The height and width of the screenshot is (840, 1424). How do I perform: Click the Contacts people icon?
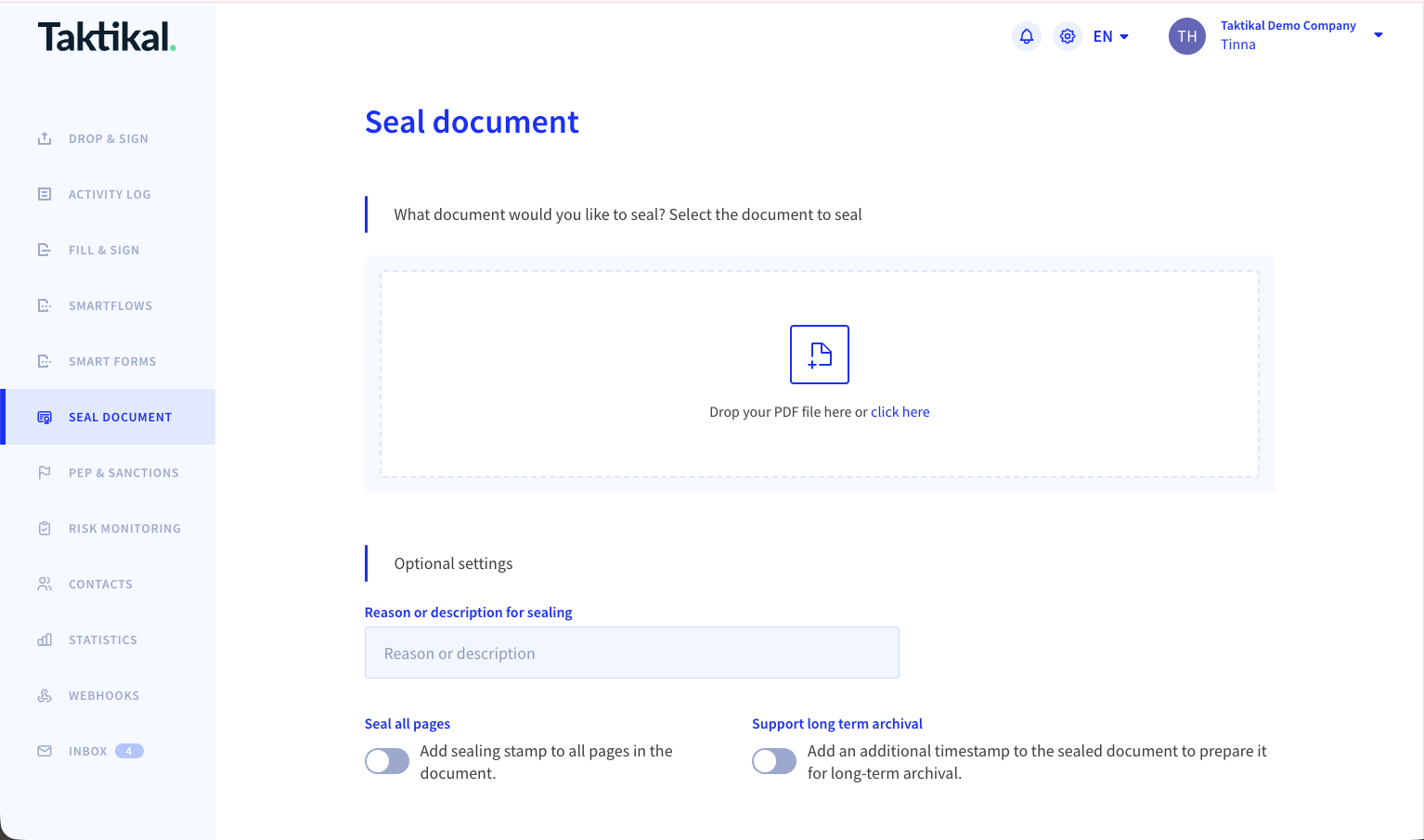[45, 584]
